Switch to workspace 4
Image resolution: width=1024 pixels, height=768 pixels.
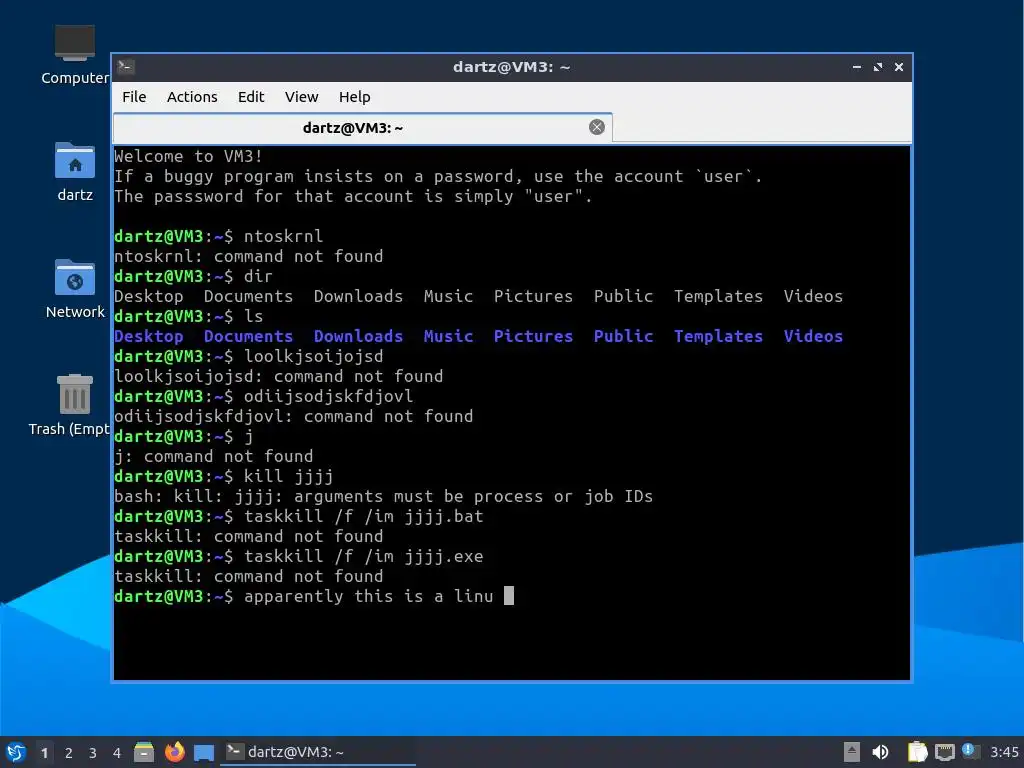(117, 753)
